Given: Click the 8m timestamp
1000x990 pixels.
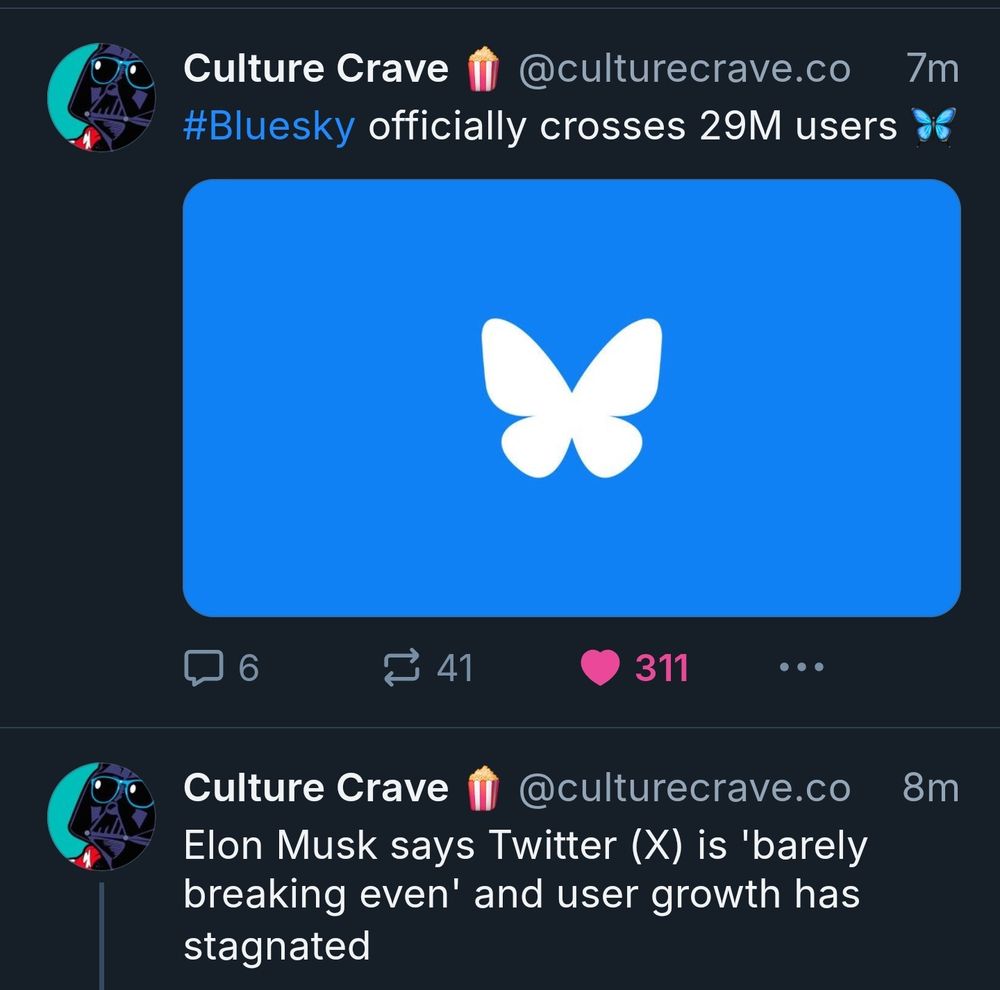Looking at the screenshot, I should (x=930, y=788).
